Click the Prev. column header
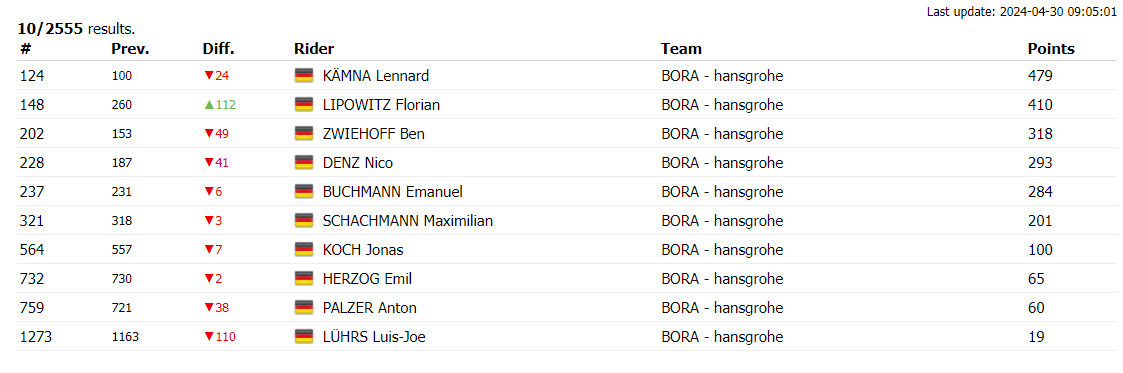Viewport: 1123px width, 373px height. 130,49
